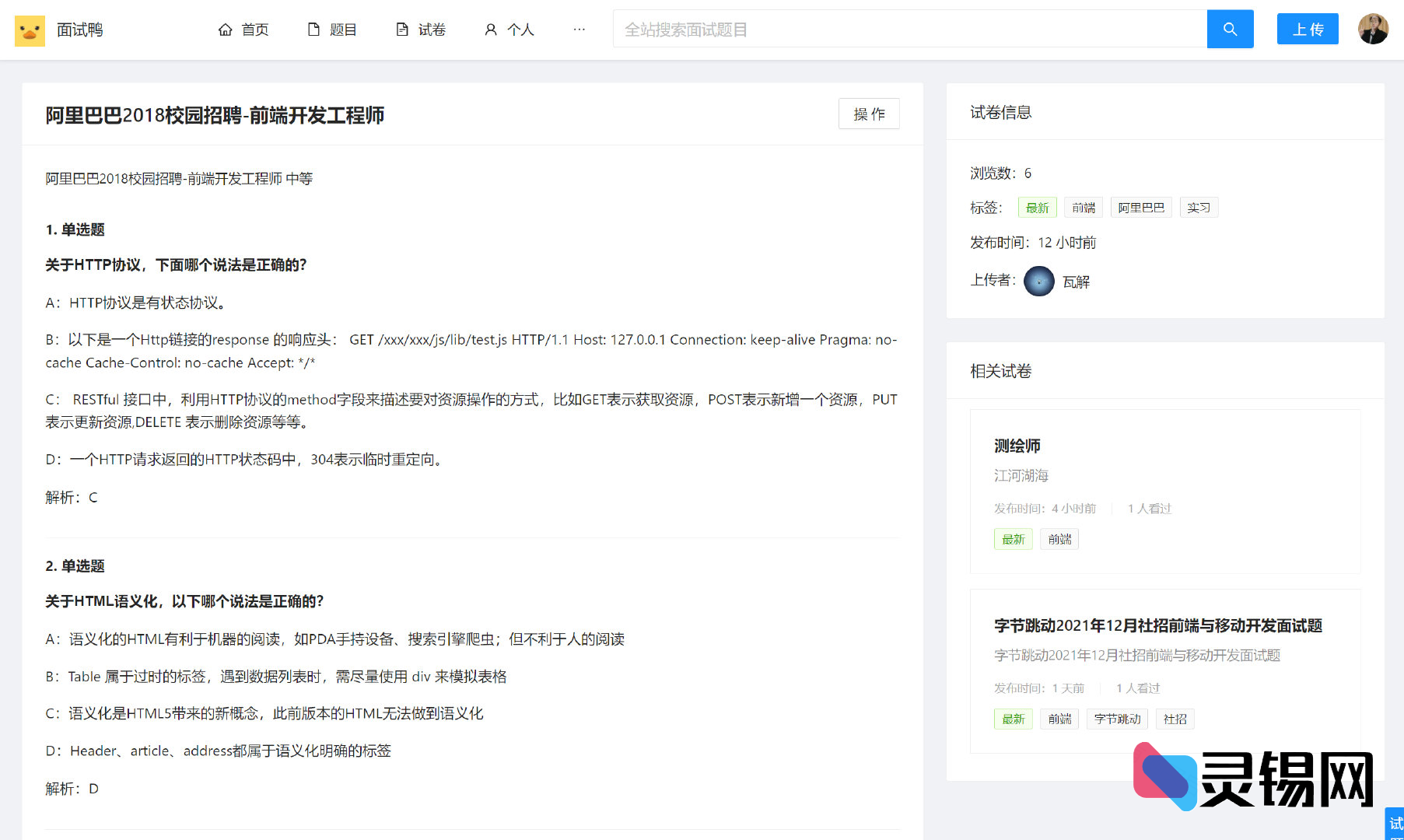Click the 上传 upload button

(x=1308, y=29)
